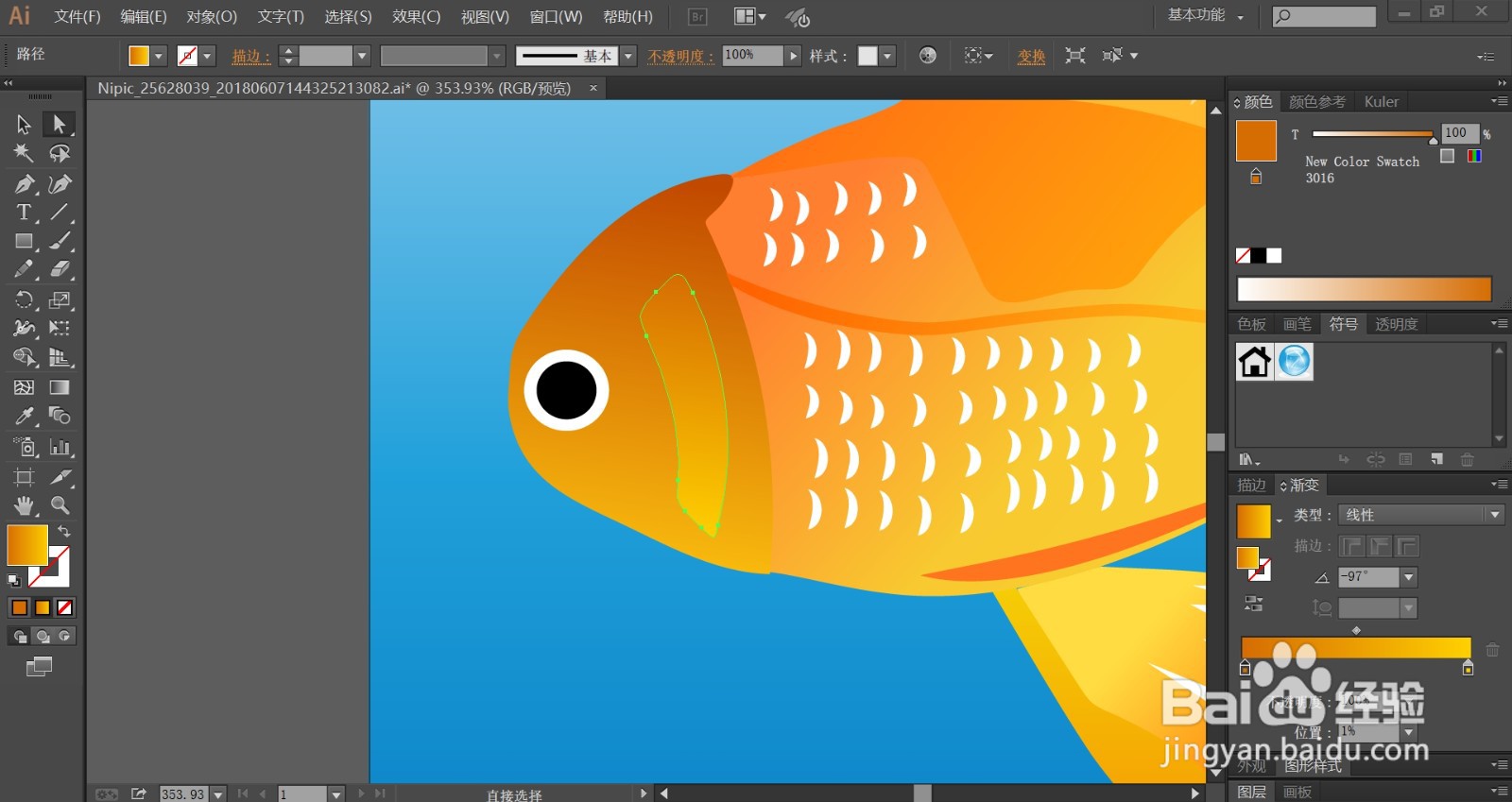This screenshot has width=1512, height=802.
Task: Switch to the 透明度 tab
Action: click(x=1396, y=324)
